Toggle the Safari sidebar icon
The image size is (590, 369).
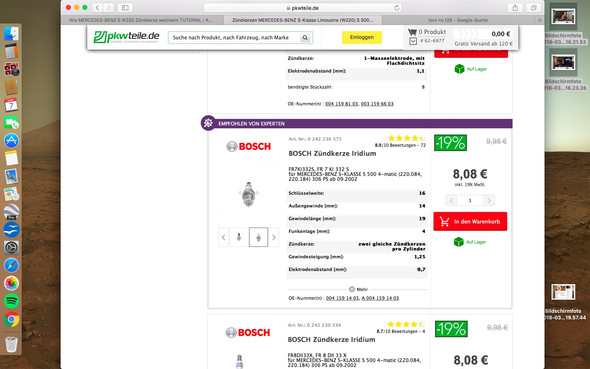point(125,8)
